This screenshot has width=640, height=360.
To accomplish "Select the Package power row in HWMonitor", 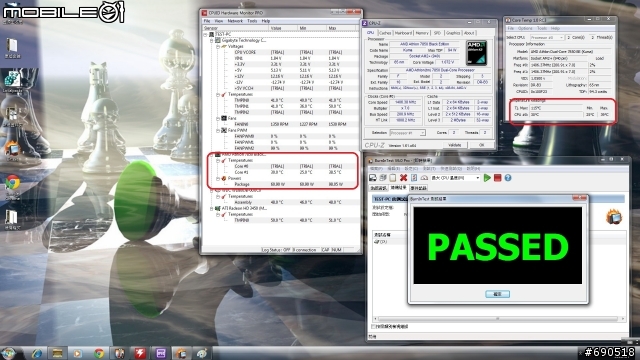I will 282,184.
